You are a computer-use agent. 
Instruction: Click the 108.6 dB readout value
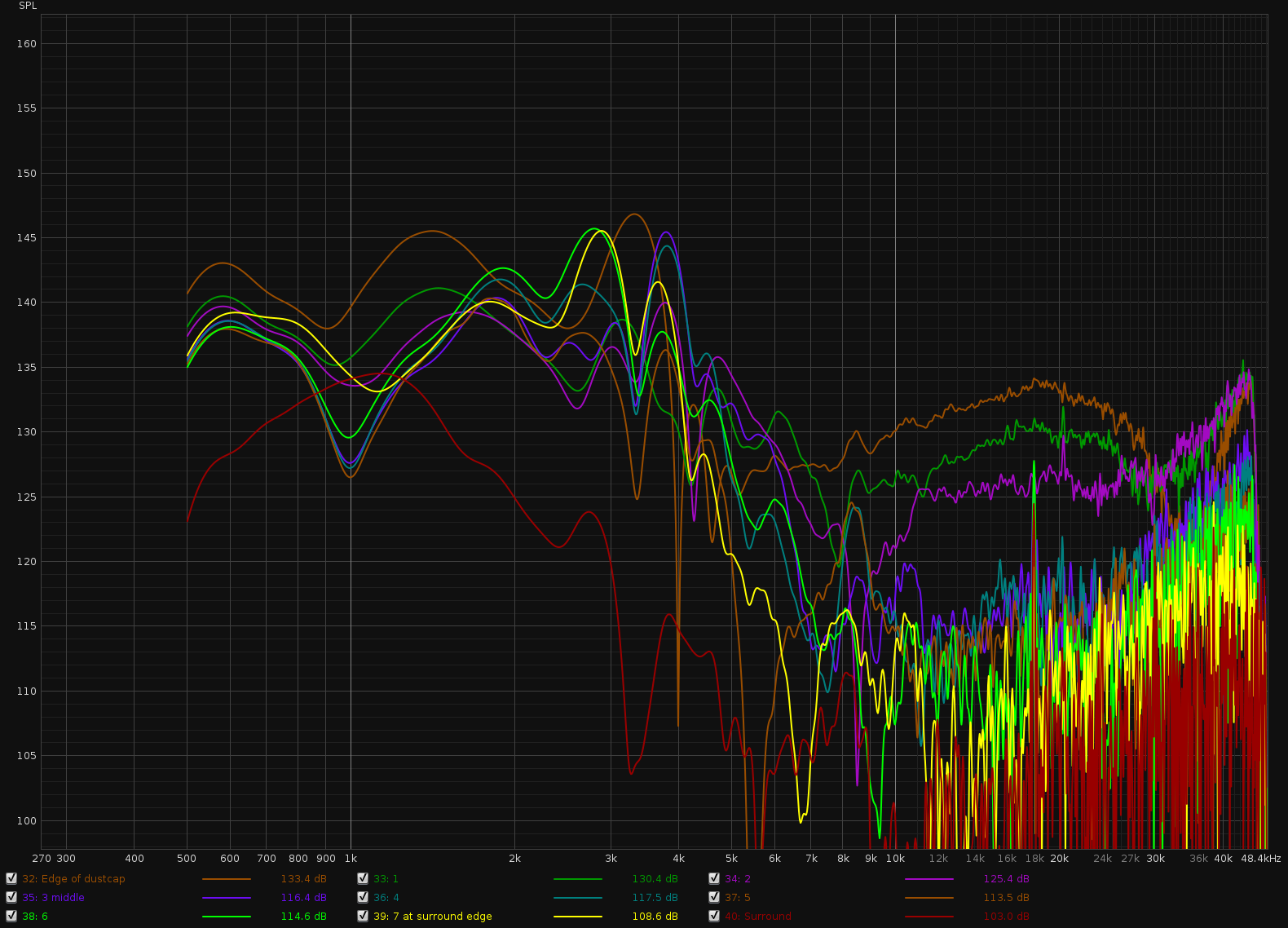pos(655,917)
